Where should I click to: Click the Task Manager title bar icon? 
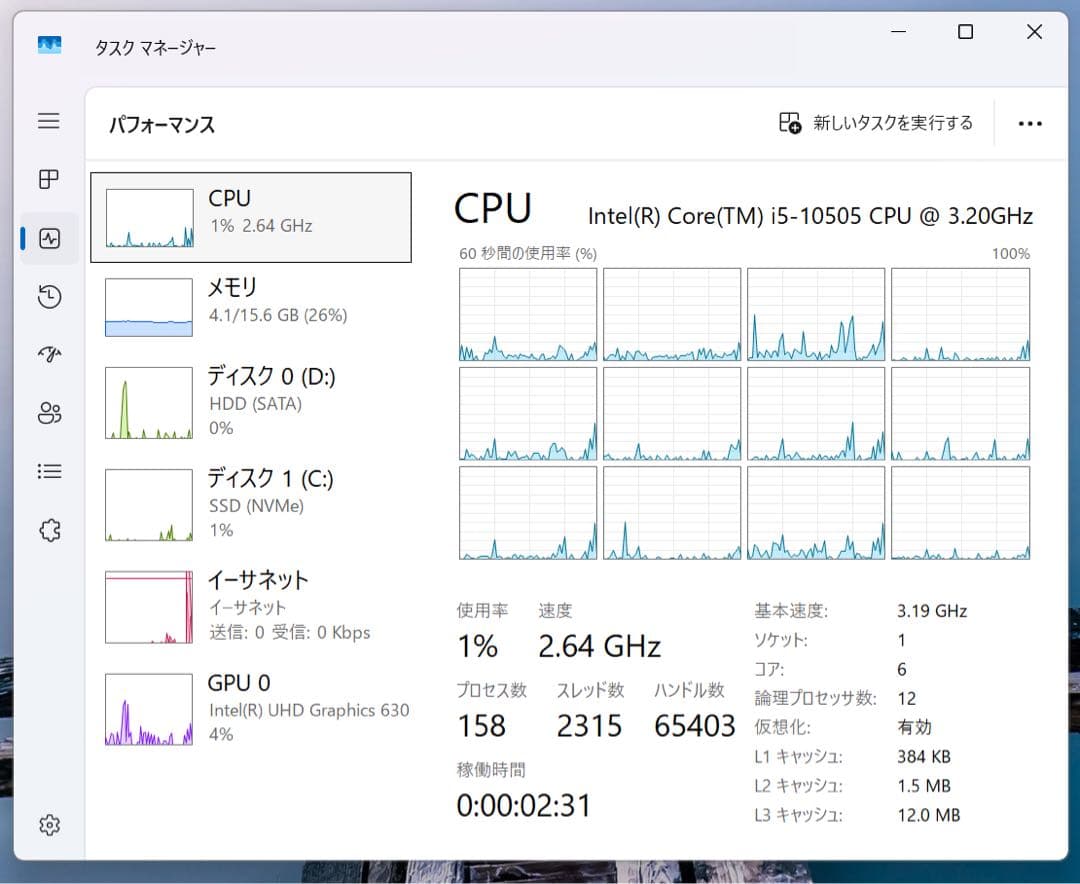pos(48,45)
